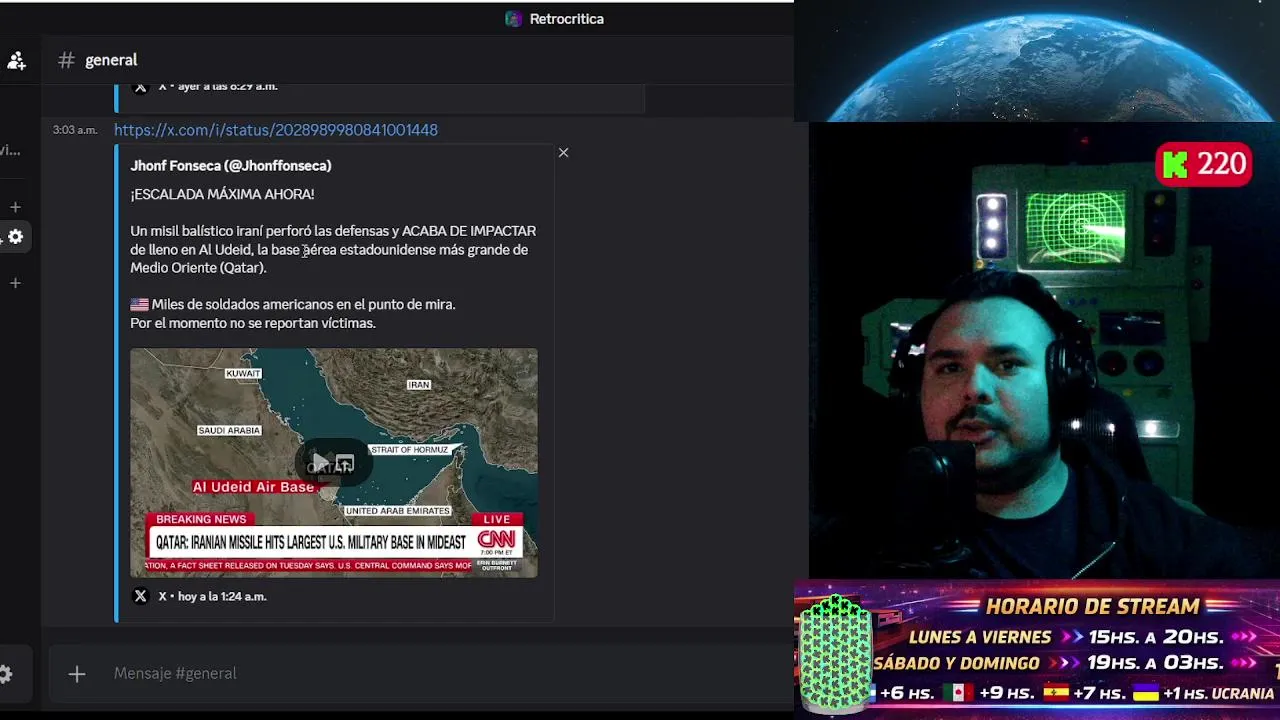Click the sidebar settings gear icon
The width and height of the screenshot is (1280, 720).
(15, 237)
